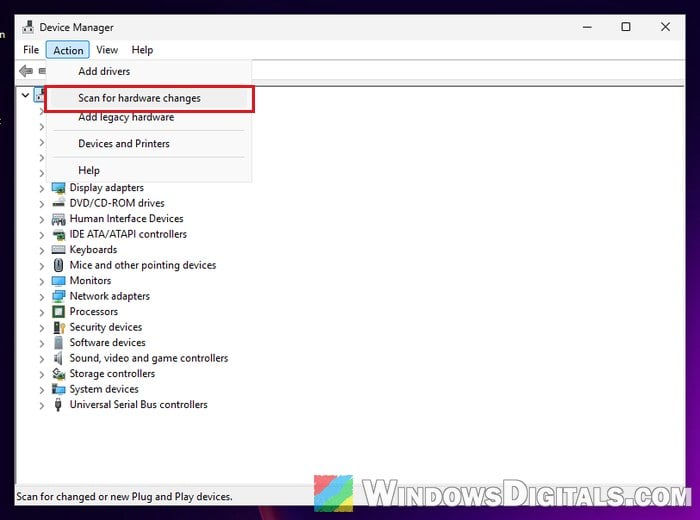Select Mice and other pointing devices label
Screen dimensions: 700x520
143,265
